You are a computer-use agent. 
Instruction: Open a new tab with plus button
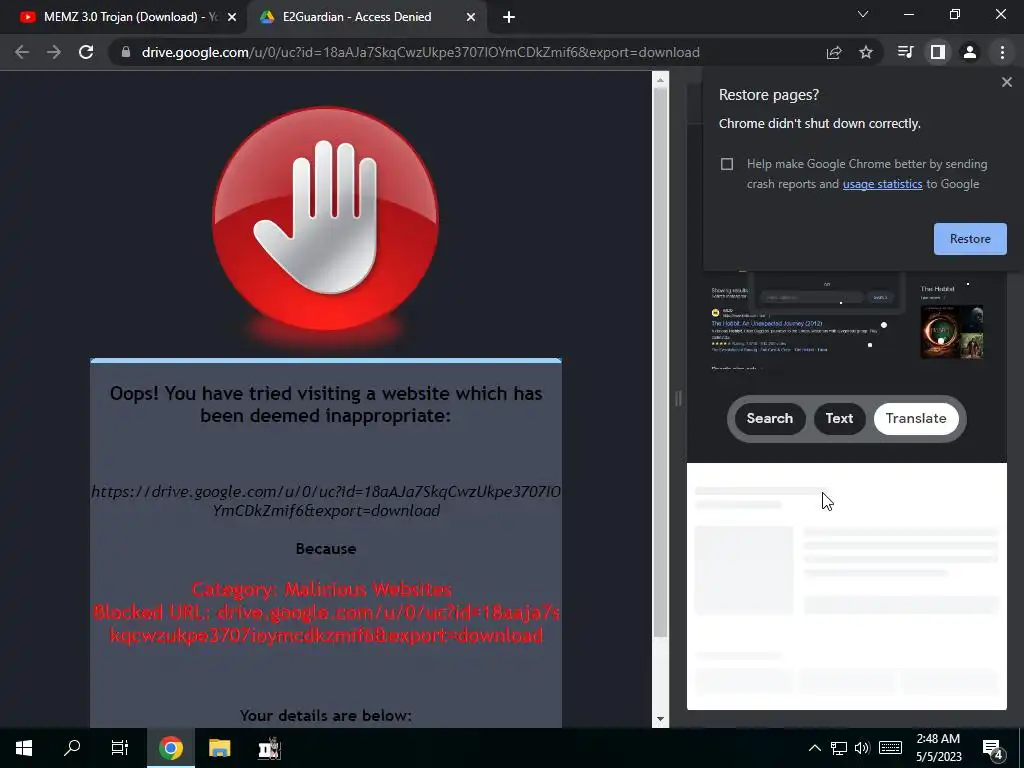(x=509, y=17)
